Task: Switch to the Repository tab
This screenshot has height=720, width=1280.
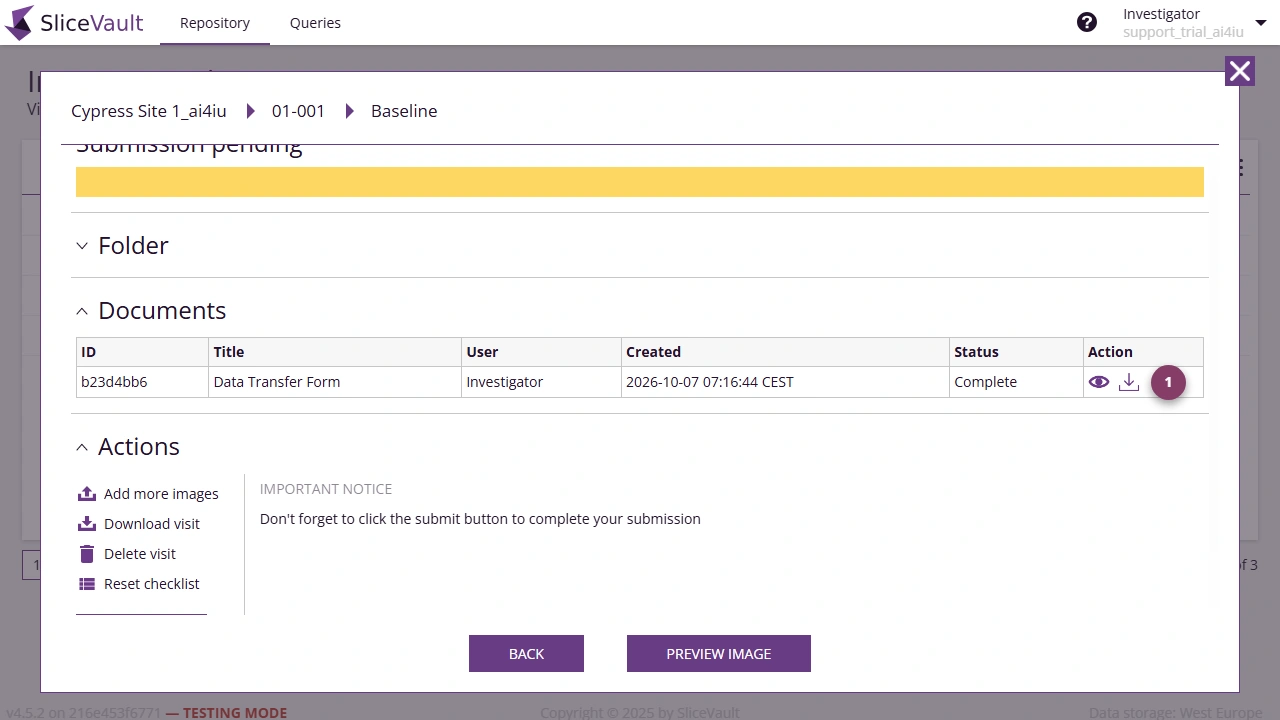Action: 215,23
